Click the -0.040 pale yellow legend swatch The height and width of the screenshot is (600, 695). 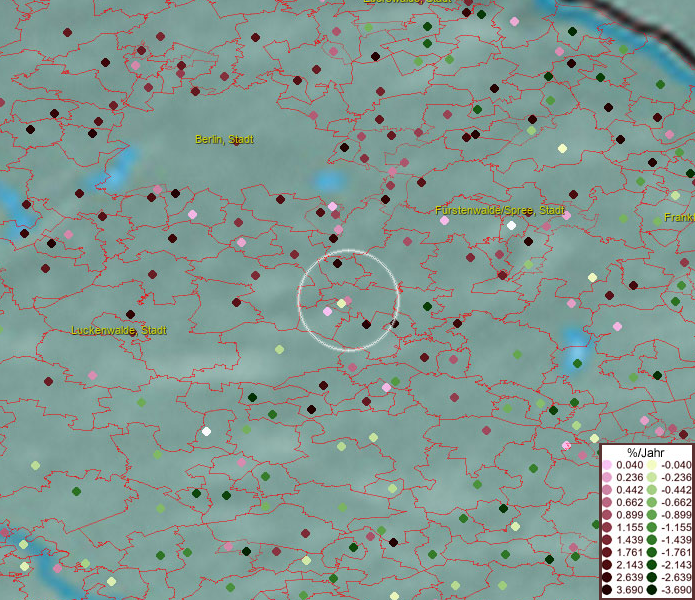click(652, 465)
